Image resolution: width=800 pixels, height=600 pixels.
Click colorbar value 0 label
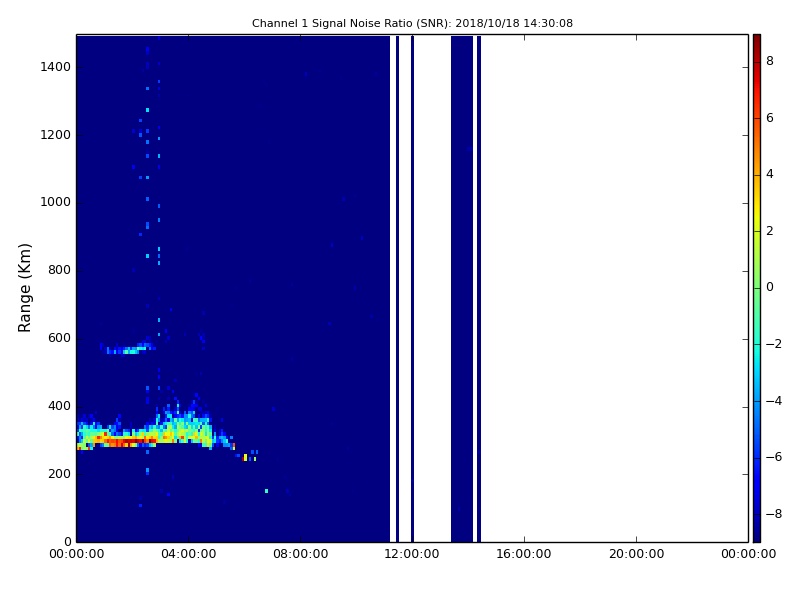click(770, 287)
